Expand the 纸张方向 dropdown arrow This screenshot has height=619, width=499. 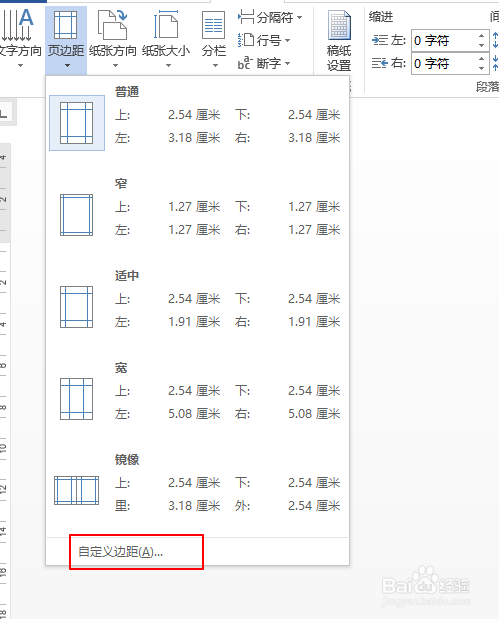(x=115, y=66)
